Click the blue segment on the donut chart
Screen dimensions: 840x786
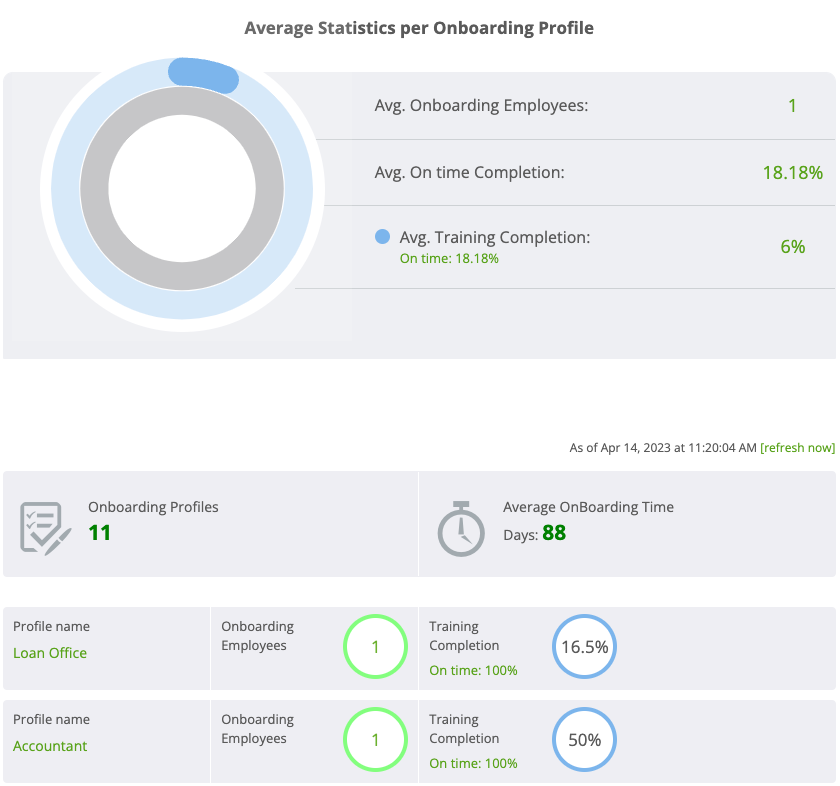coord(204,76)
